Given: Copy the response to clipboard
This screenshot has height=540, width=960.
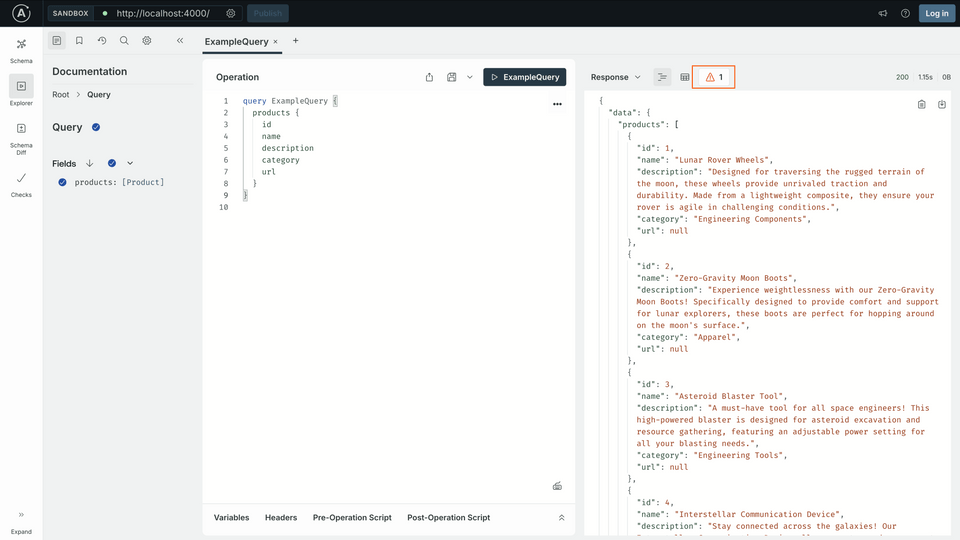Looking at the screenshot, I should click(921, 104).
